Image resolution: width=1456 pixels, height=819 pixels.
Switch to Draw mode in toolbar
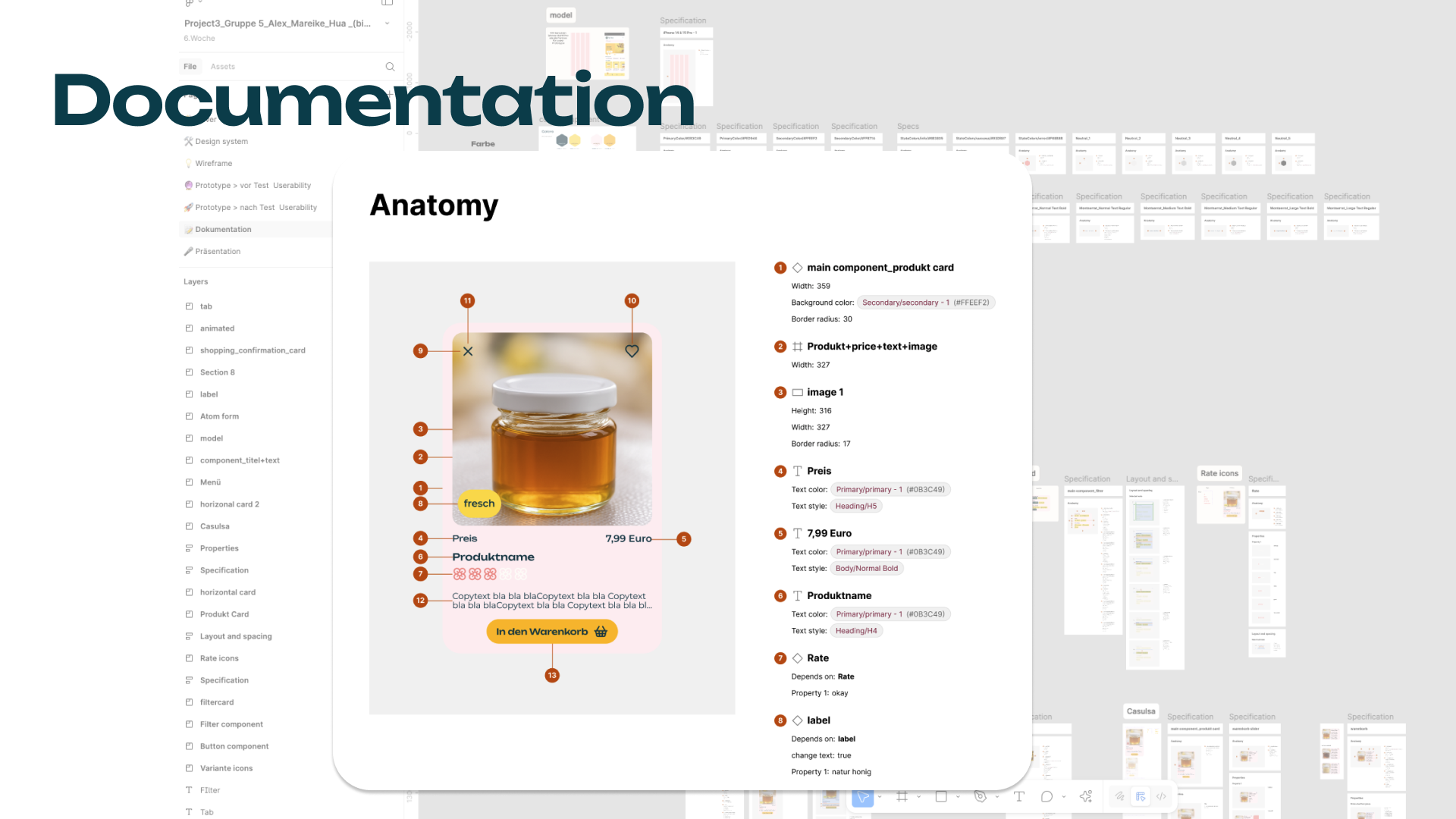pos(1119,797)
